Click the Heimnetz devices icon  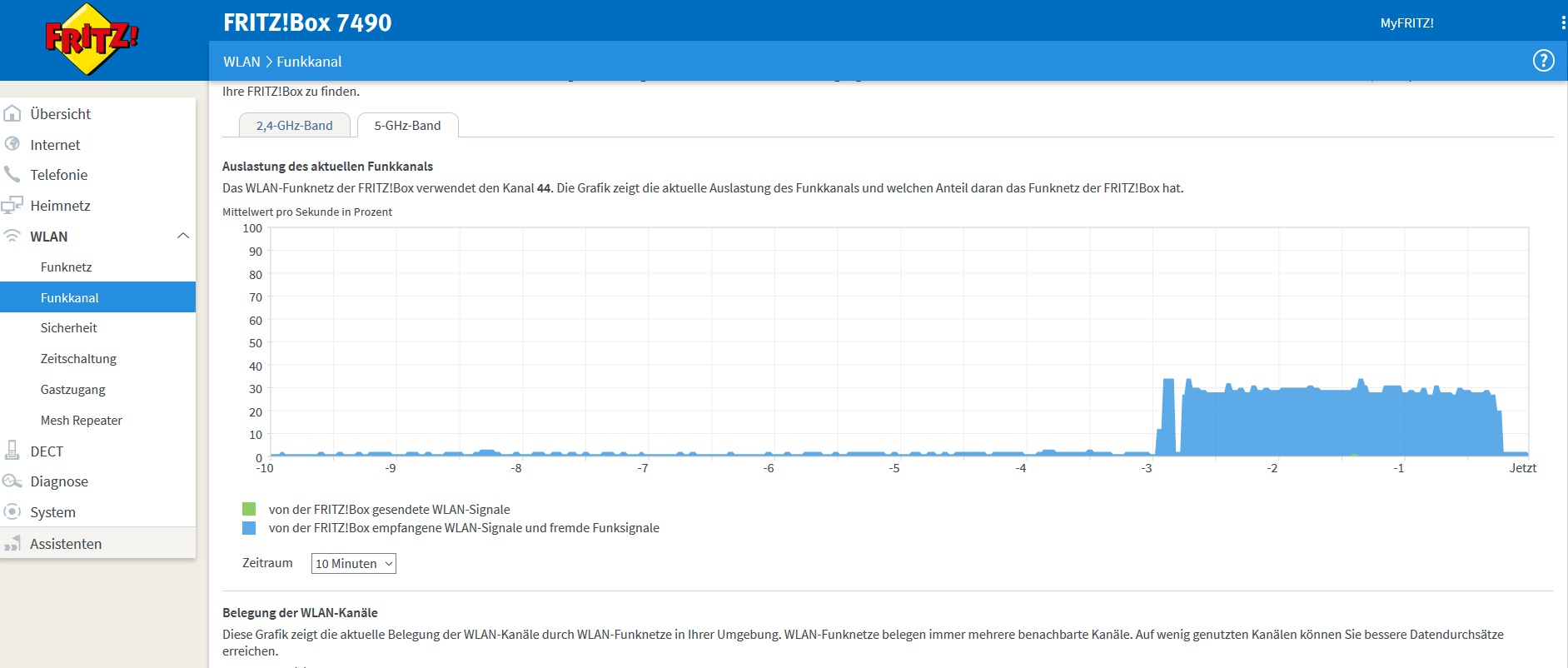(x=12, y=205)
